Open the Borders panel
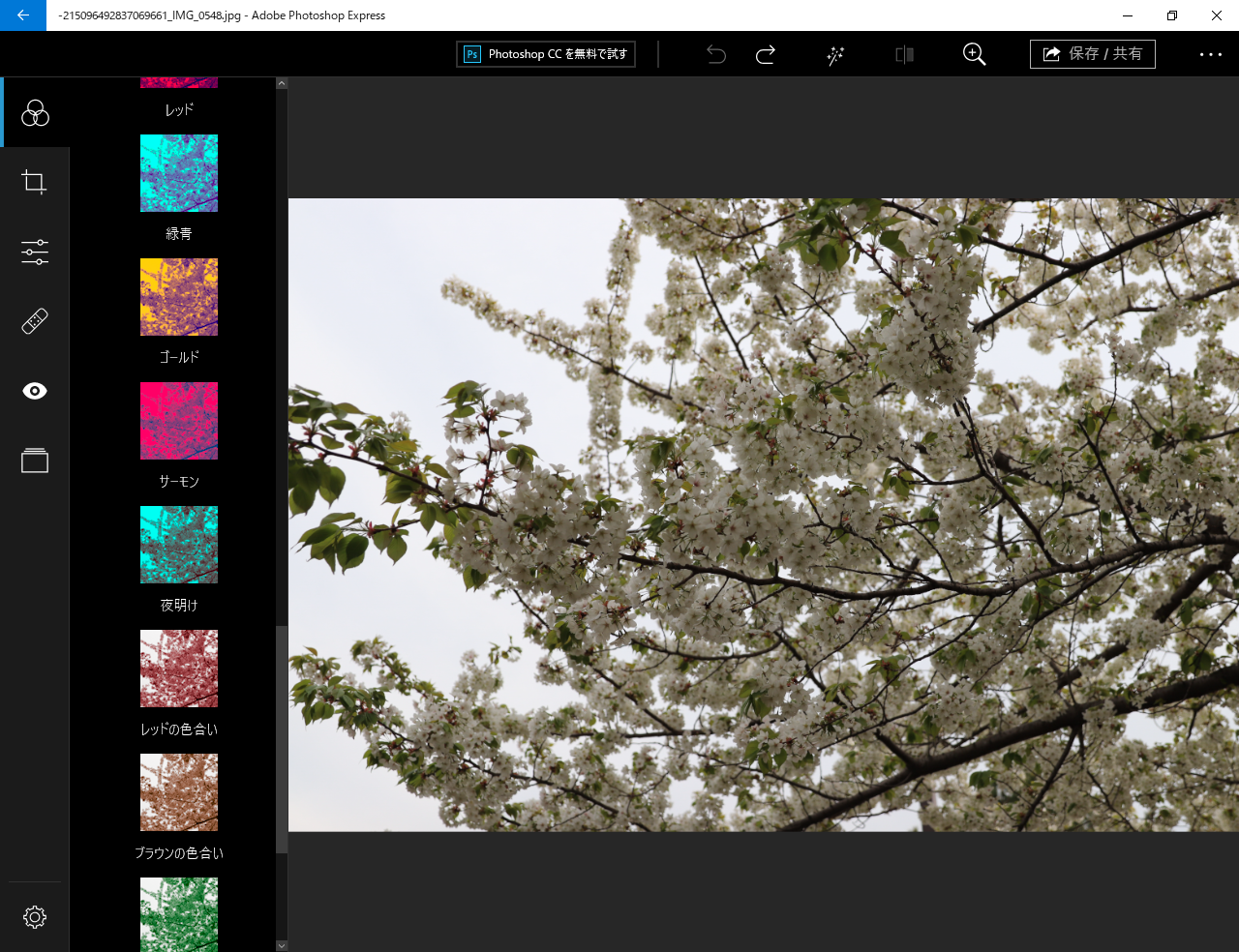The image size is (1239, 952). pyautogui.click(x=35, y=461)
